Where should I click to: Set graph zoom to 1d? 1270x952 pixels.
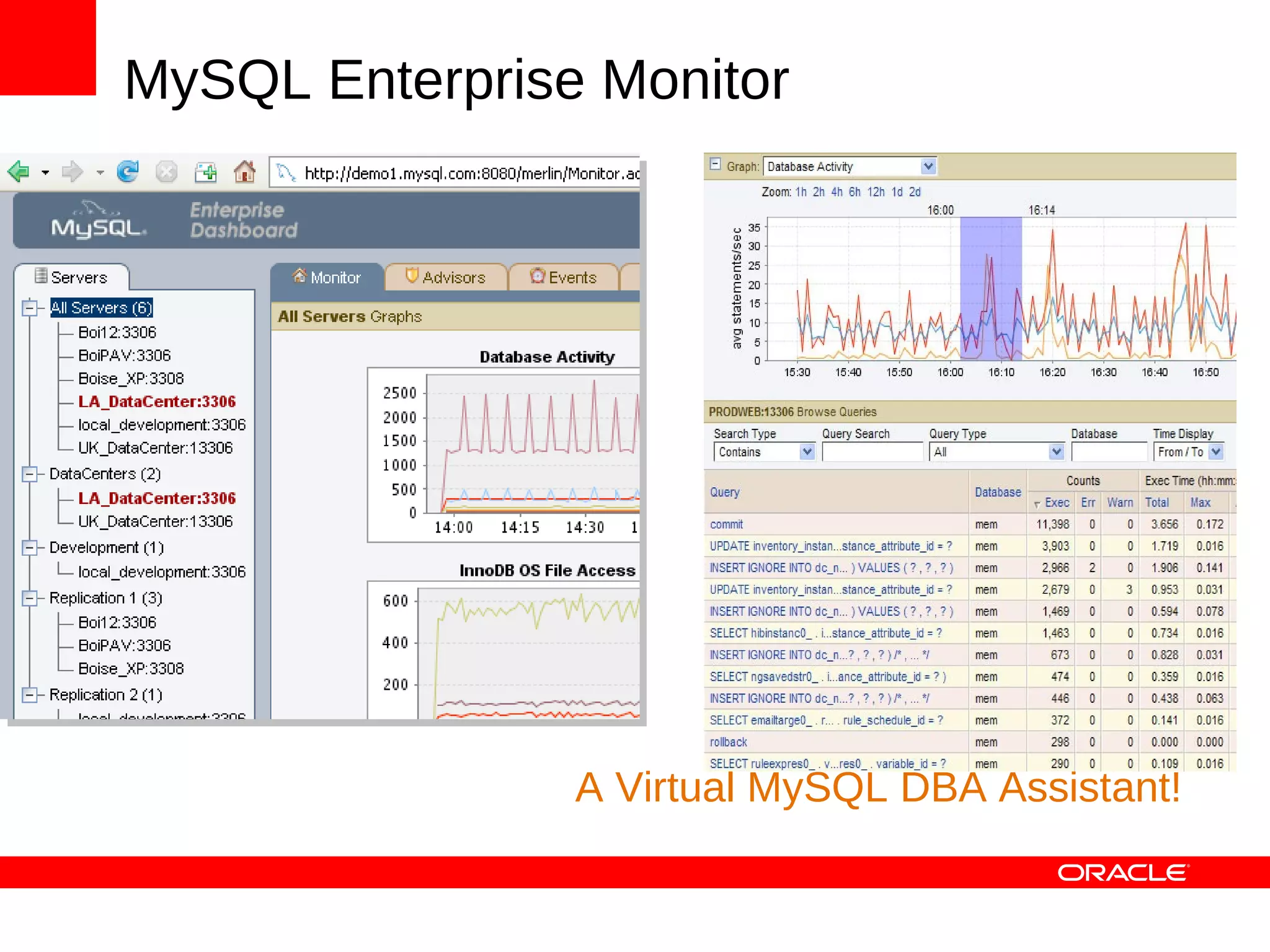tap(897, 192)
